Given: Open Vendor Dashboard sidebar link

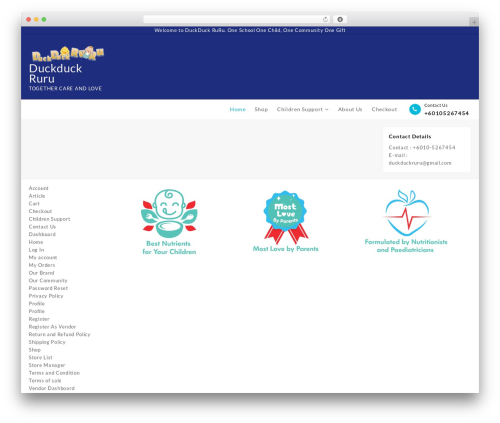Looking at the screenshot, I should pyautogui.click(x=52, y=388).
